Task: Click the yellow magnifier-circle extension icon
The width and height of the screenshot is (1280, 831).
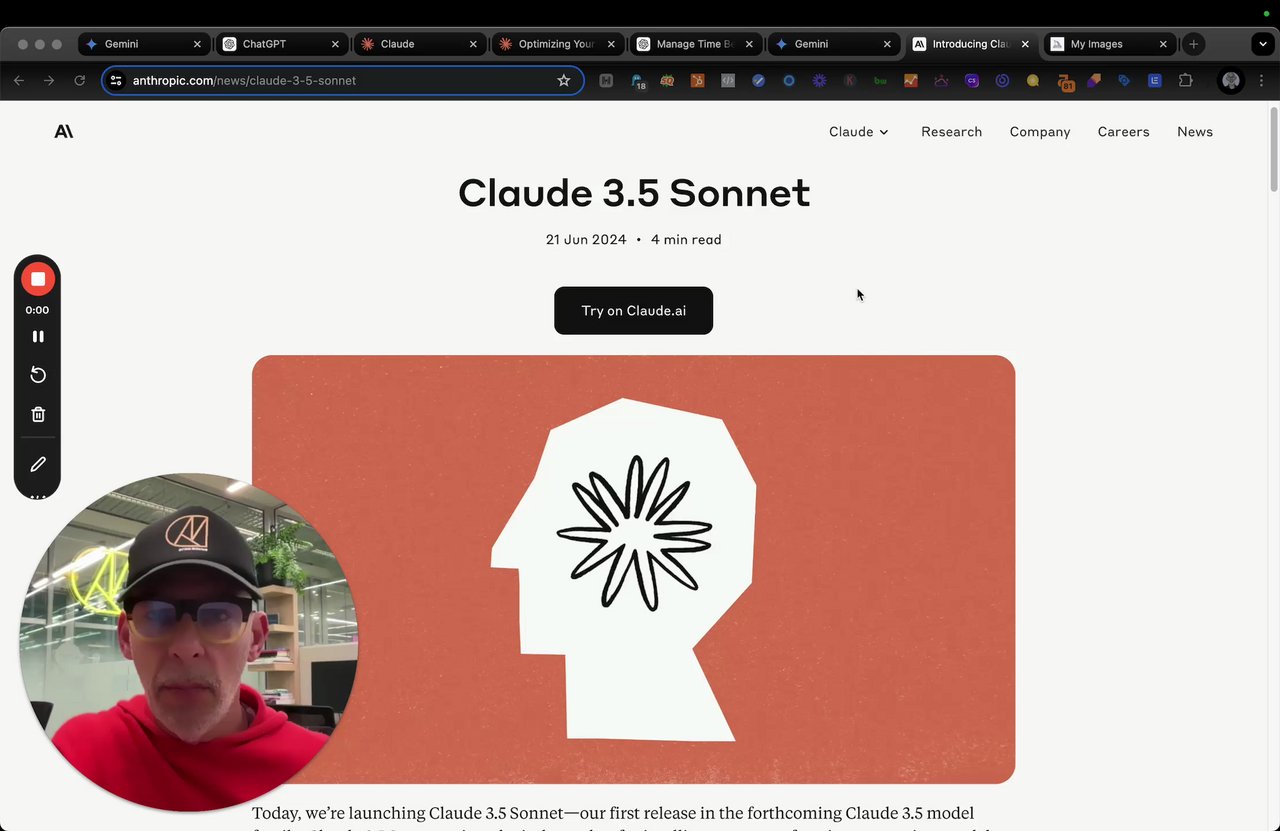Action: click(x=1033, y=80)
